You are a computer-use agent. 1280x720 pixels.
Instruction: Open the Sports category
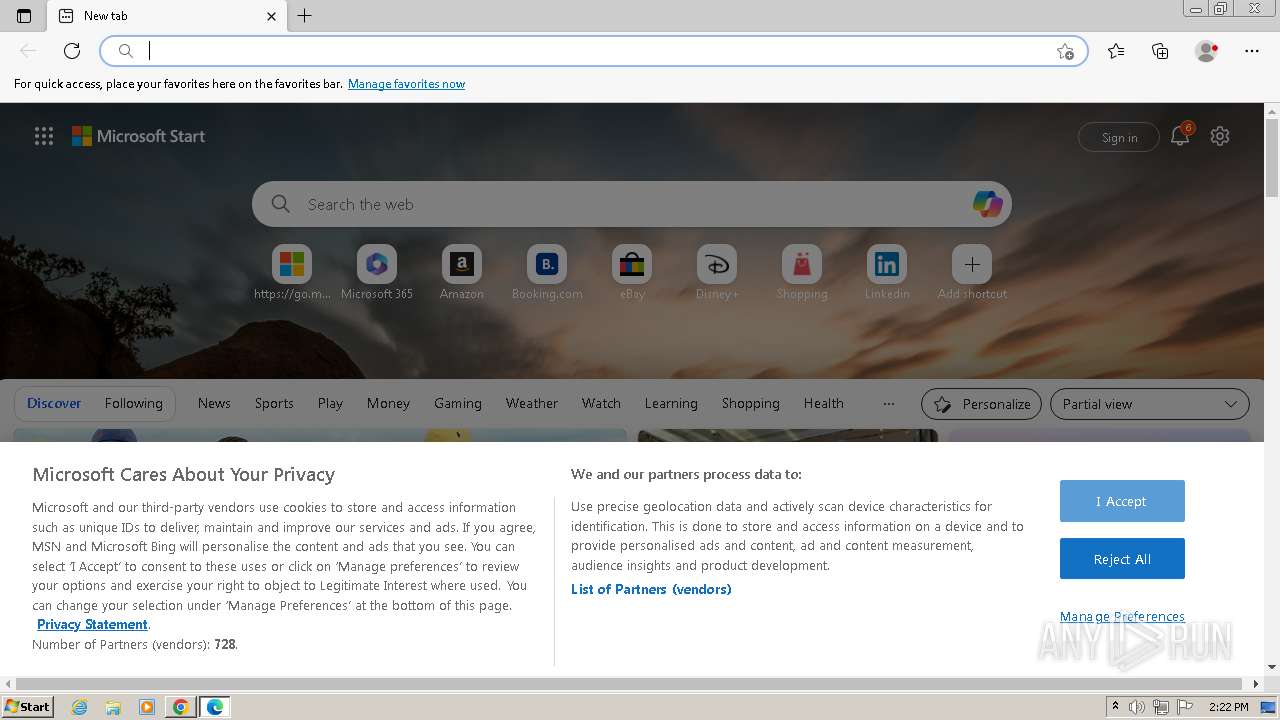click(x=274, y=403)
